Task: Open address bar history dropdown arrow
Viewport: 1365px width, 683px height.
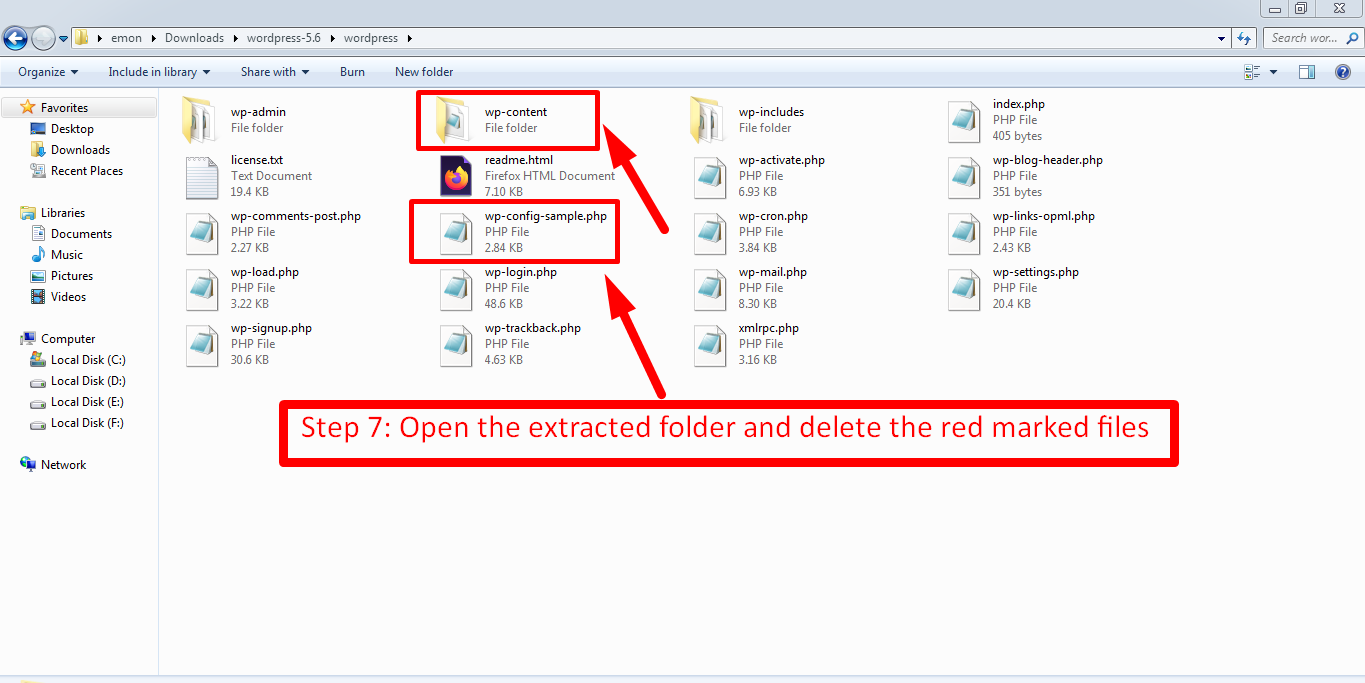Action: (x=1222, y=39)
